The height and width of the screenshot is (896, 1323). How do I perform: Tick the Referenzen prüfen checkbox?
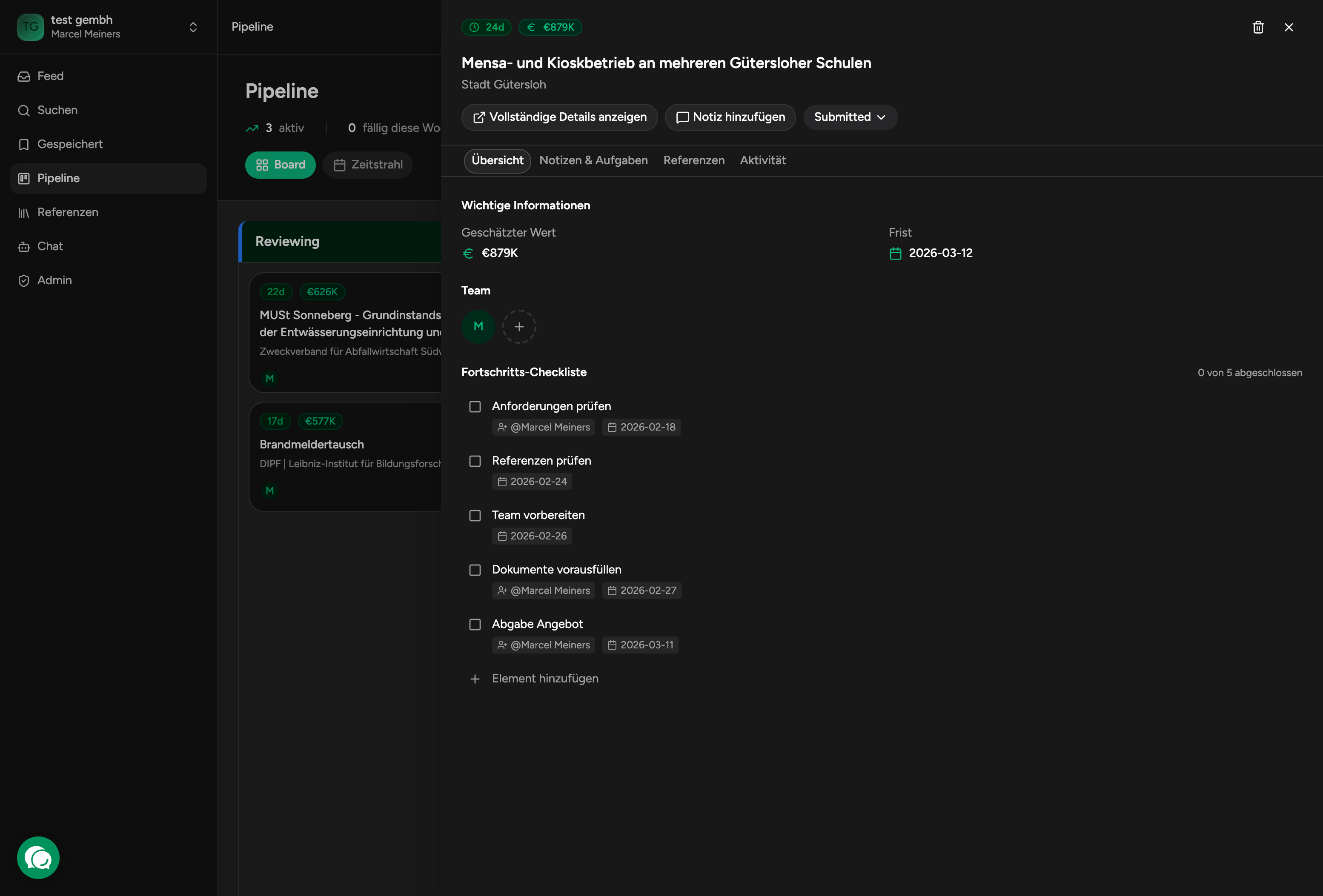[475, 461]
